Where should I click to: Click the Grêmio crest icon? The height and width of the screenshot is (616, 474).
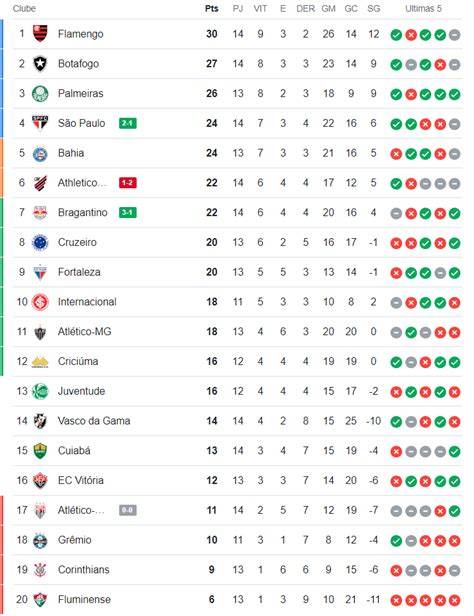[x=40, y=540]
